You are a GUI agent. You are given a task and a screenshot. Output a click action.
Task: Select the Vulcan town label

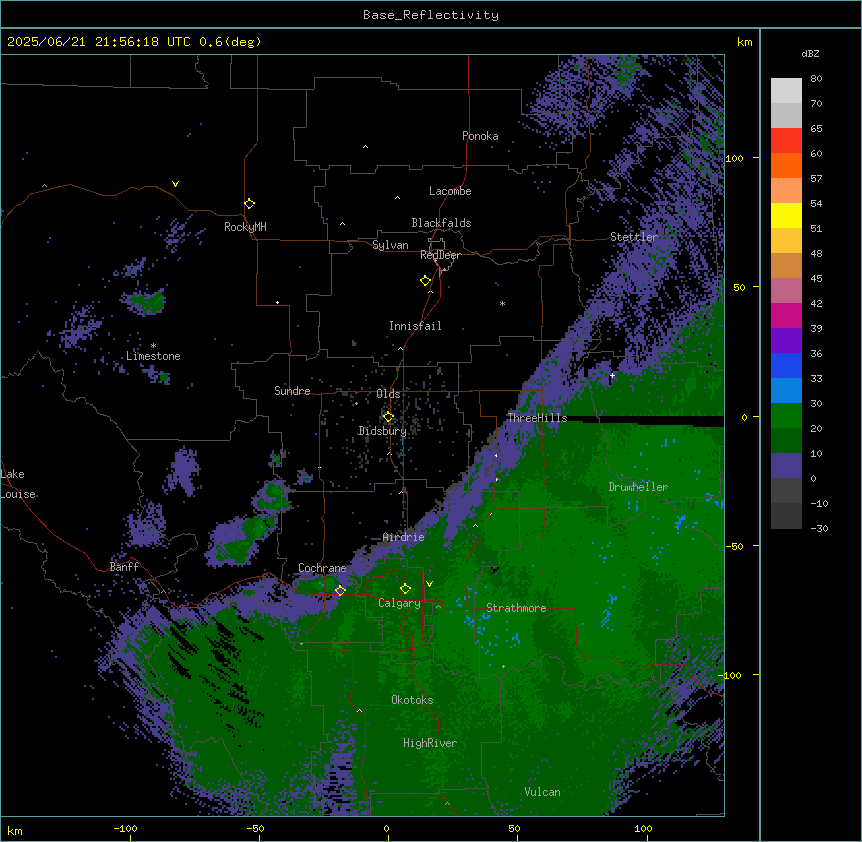coord(543,792)
